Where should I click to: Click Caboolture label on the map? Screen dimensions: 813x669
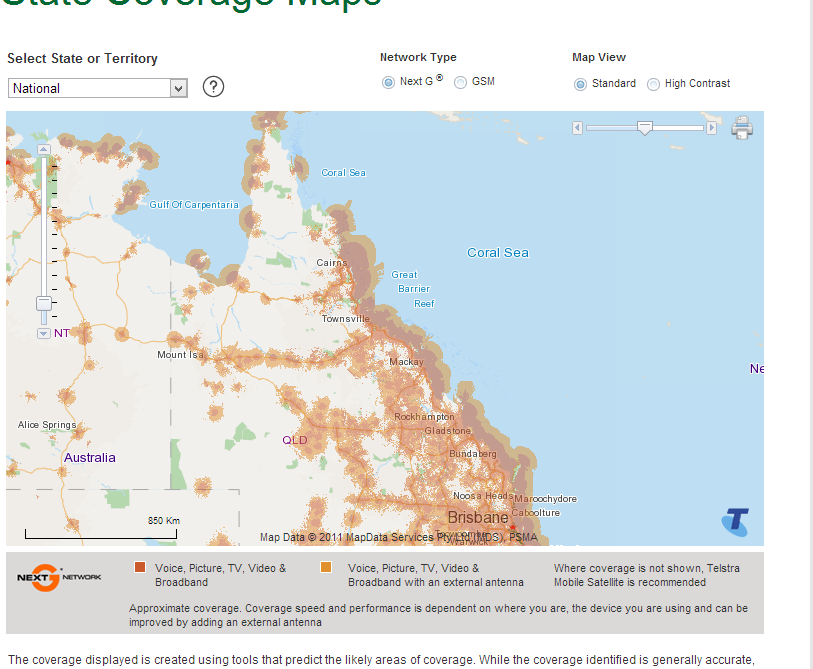536,513
